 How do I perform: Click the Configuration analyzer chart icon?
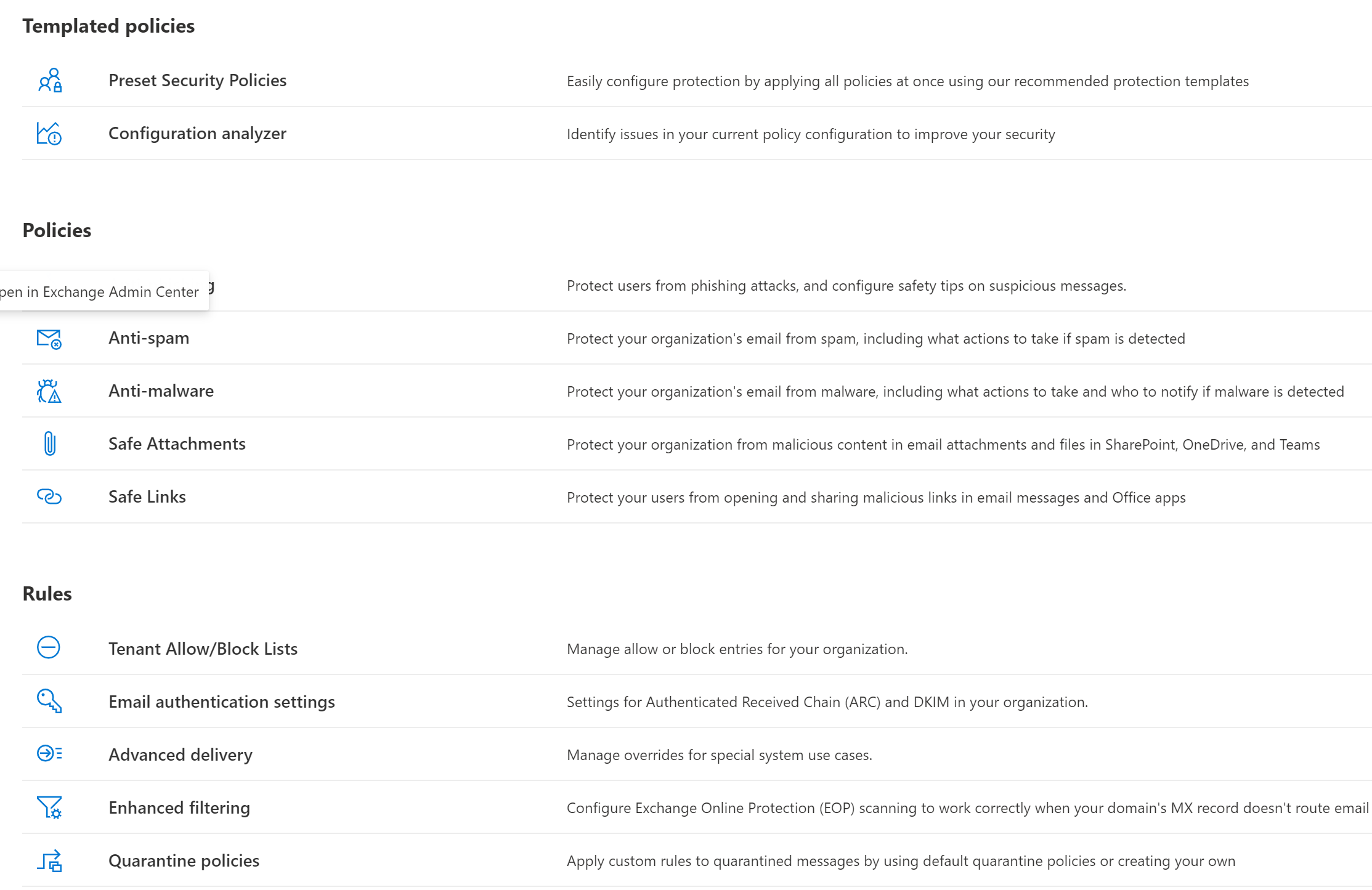click(49, 134)
